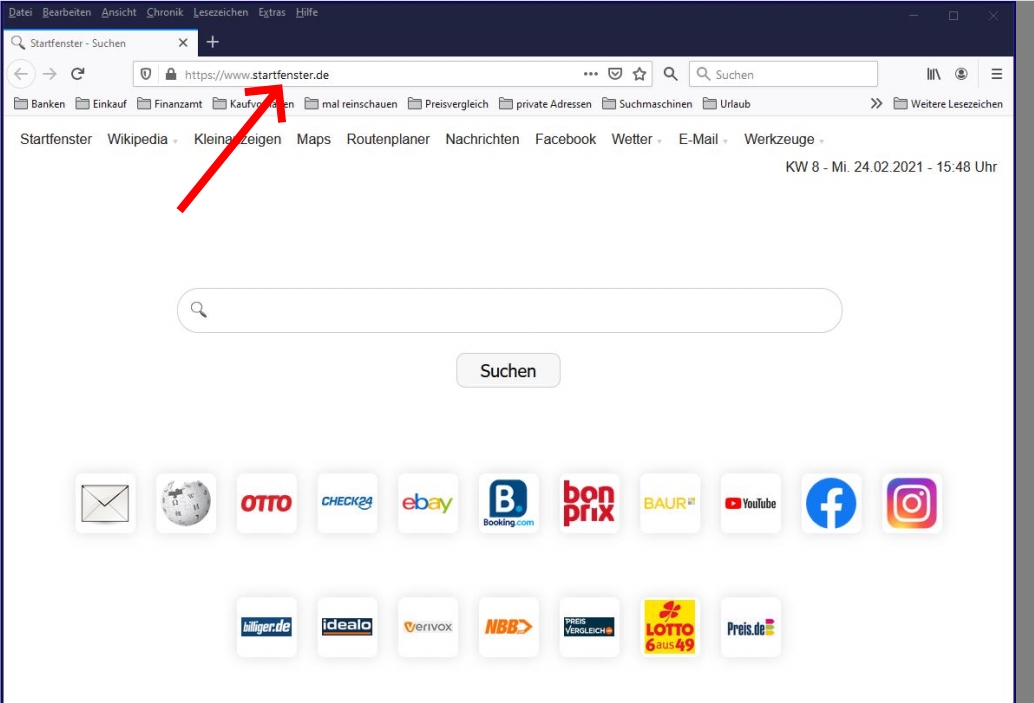
Task: Open the Einkauf bookmarks folder
Action: (x=101, y=104)
